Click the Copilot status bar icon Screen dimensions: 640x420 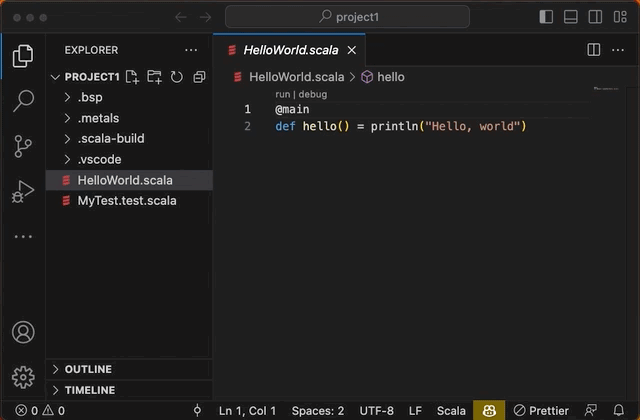coord(489,410)
